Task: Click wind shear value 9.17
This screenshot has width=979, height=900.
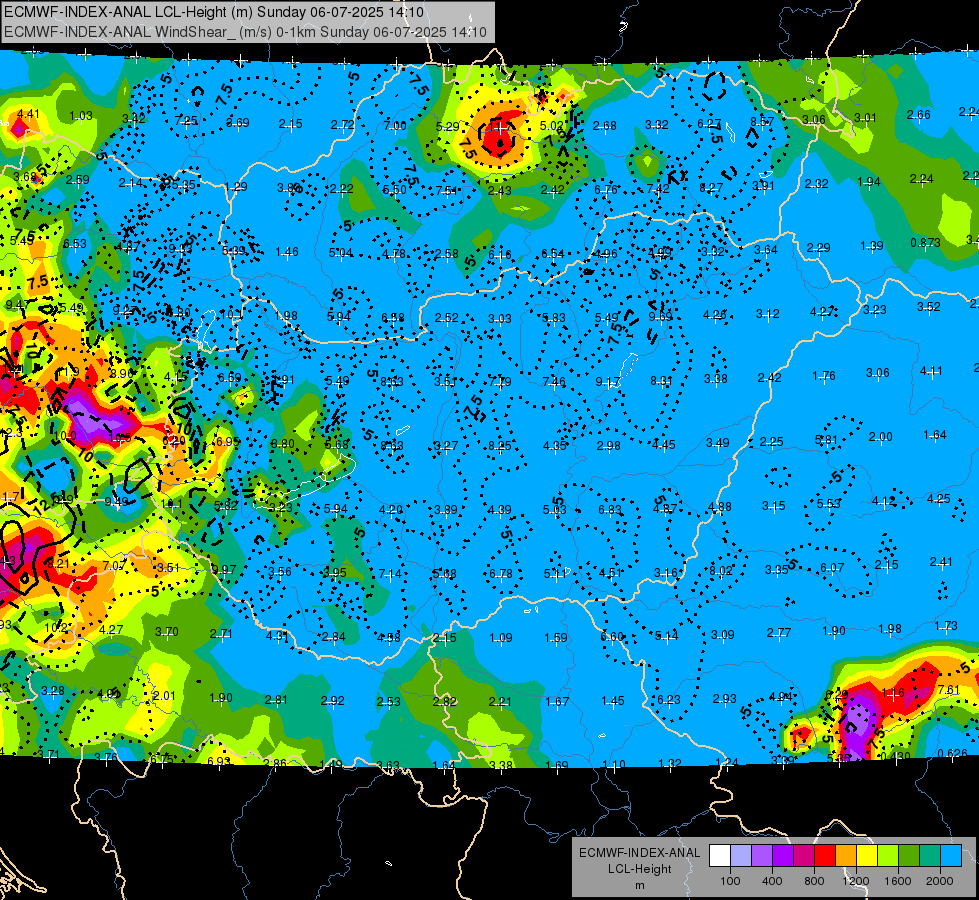Action: pos(608,381)
